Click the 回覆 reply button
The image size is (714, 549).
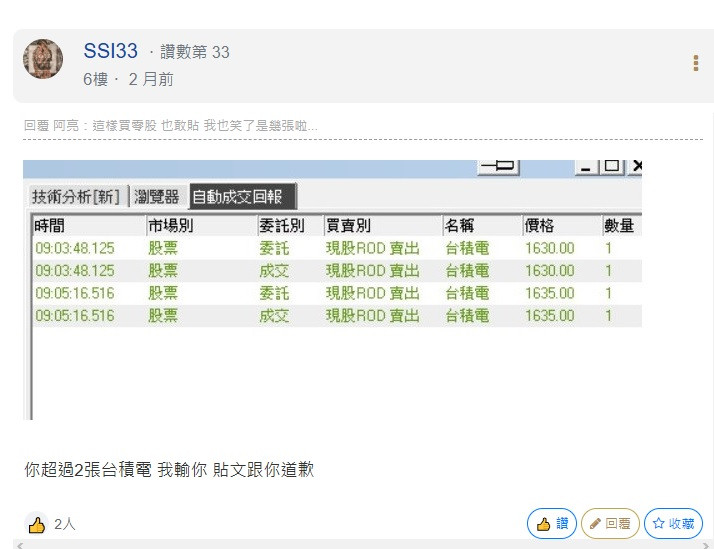[609, 523]
